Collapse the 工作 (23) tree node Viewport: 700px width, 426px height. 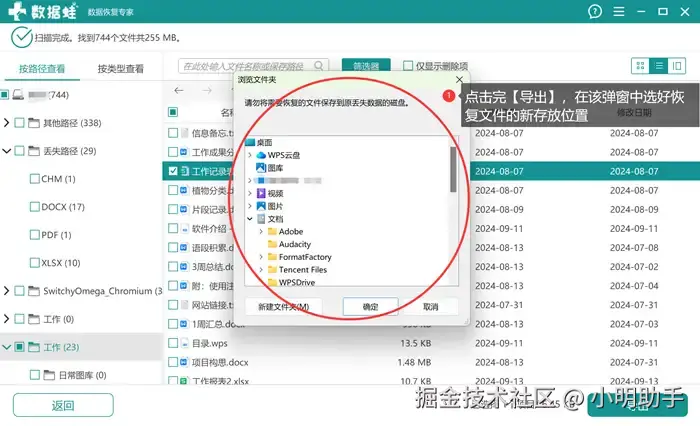click(x=6, y=347)
